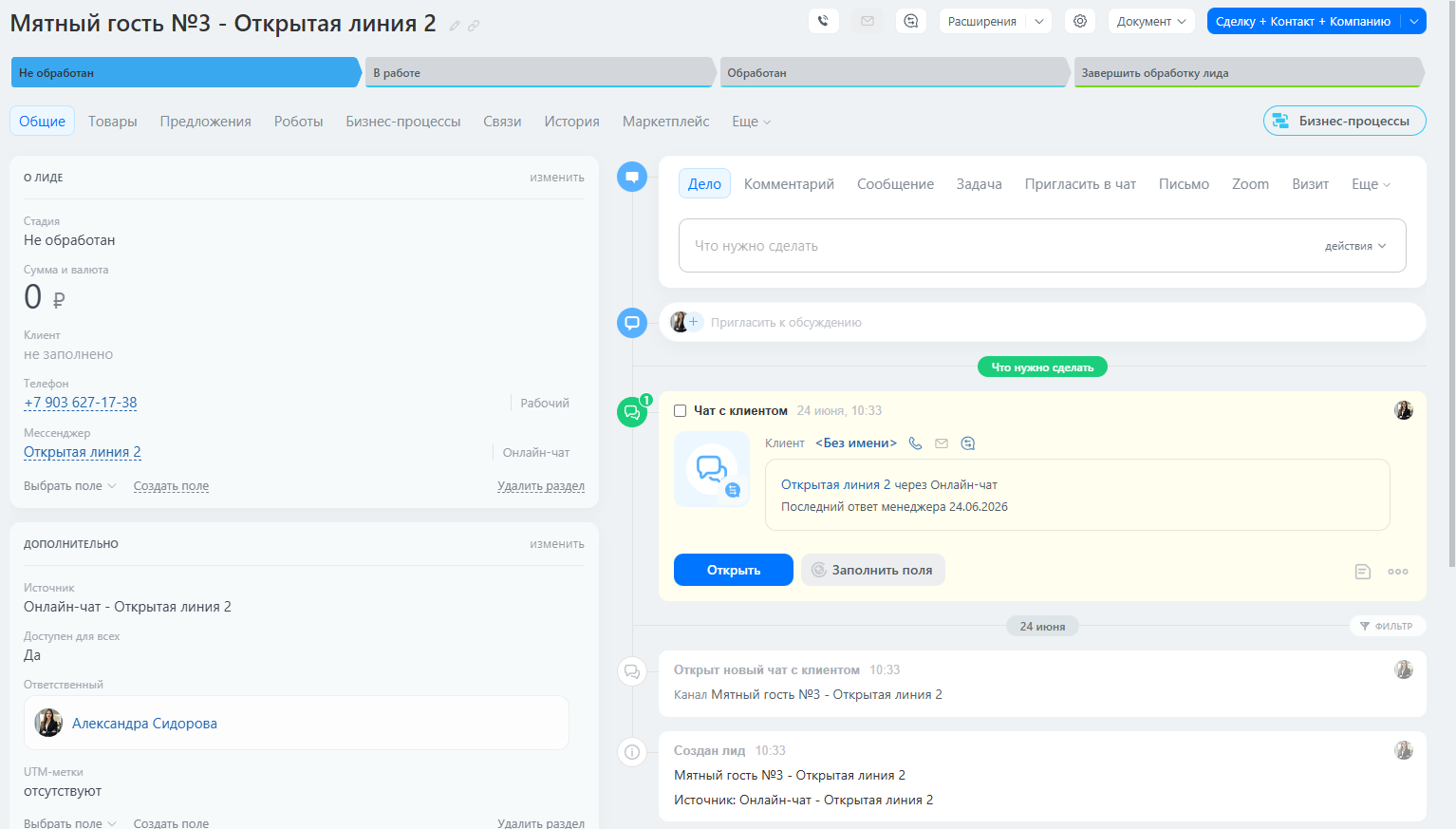
Task: Expand the Расширения dropdown
Action: coord(995,21)
